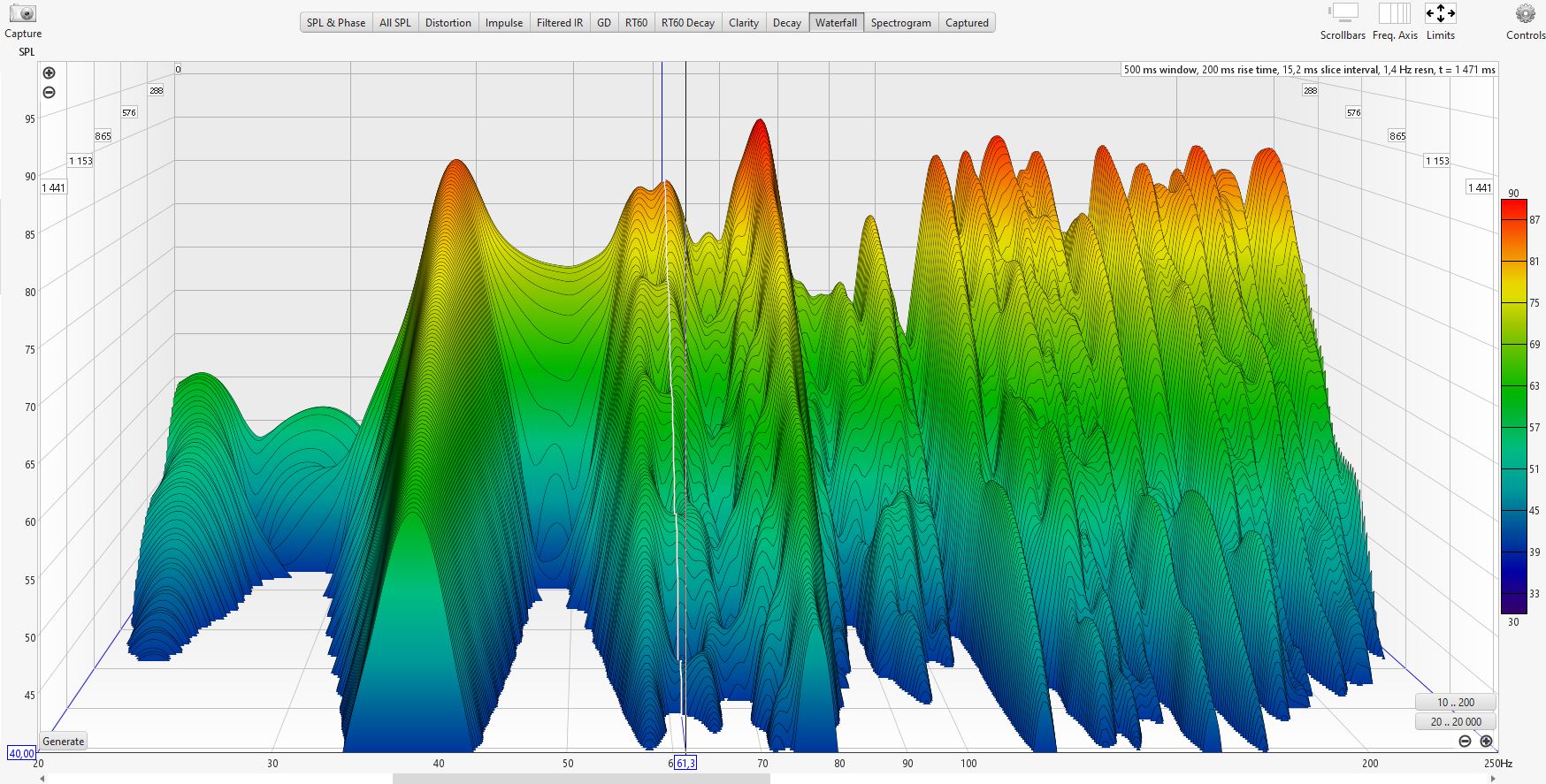Switch the Freq. Axis scale icon
Image resolution: width=1546 pixels, height=784 pixels.
(1394, 14)
